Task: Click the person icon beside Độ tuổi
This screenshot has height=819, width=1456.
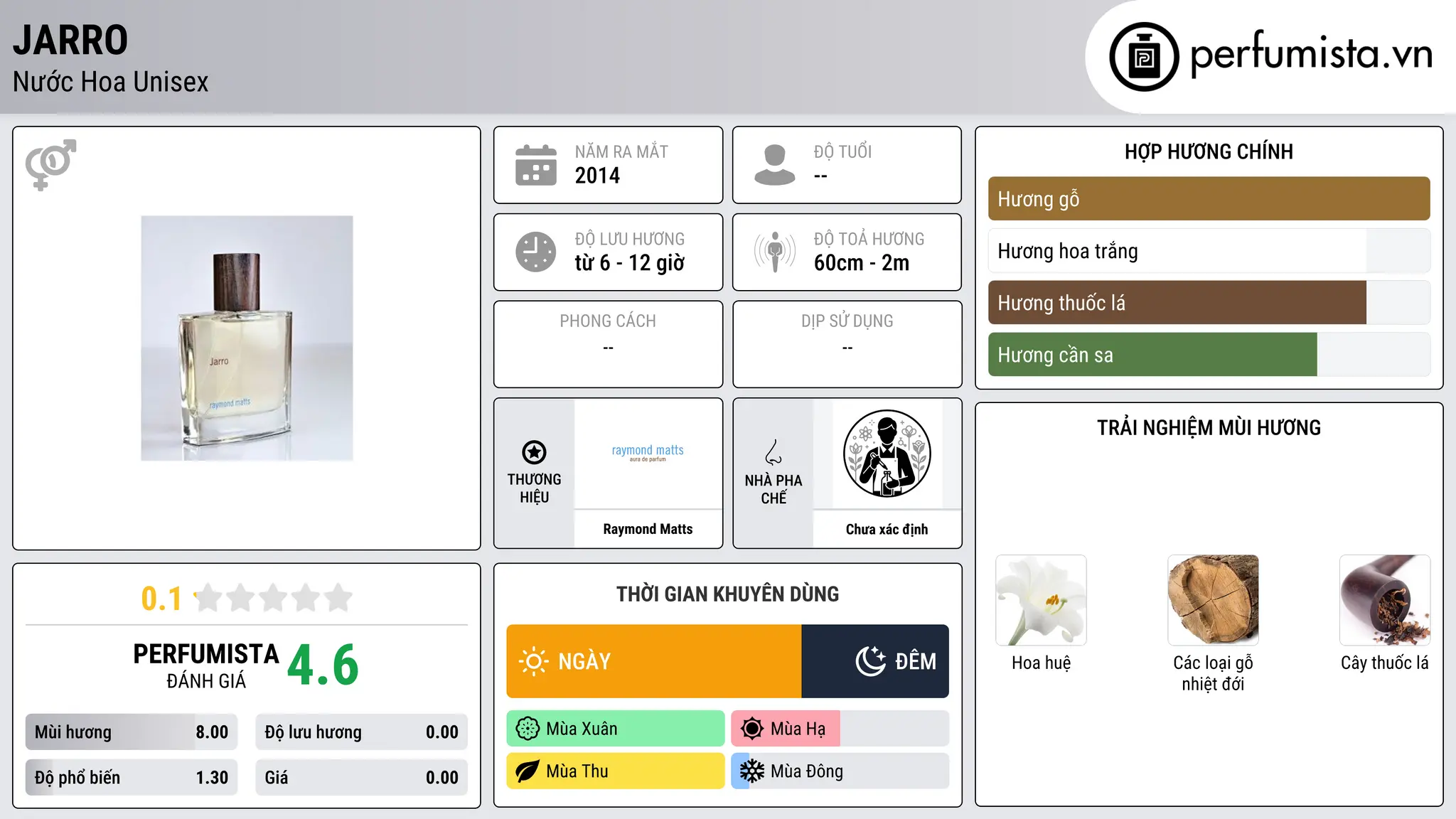Action: [775, 165]
